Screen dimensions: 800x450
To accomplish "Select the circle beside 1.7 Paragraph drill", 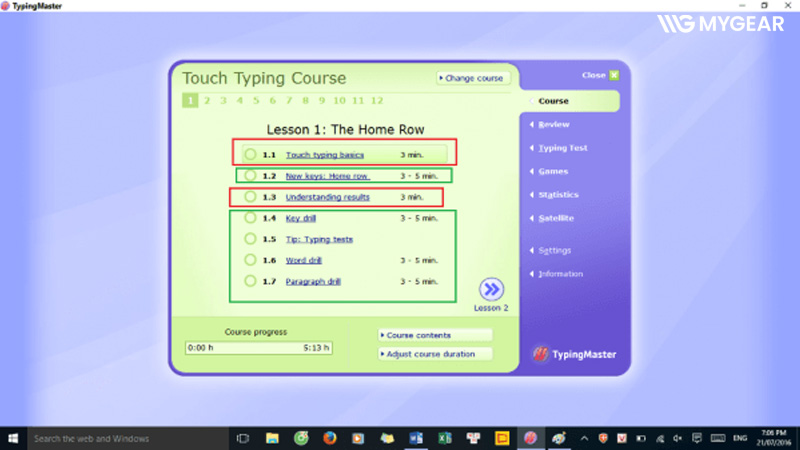I will (250, 281).
